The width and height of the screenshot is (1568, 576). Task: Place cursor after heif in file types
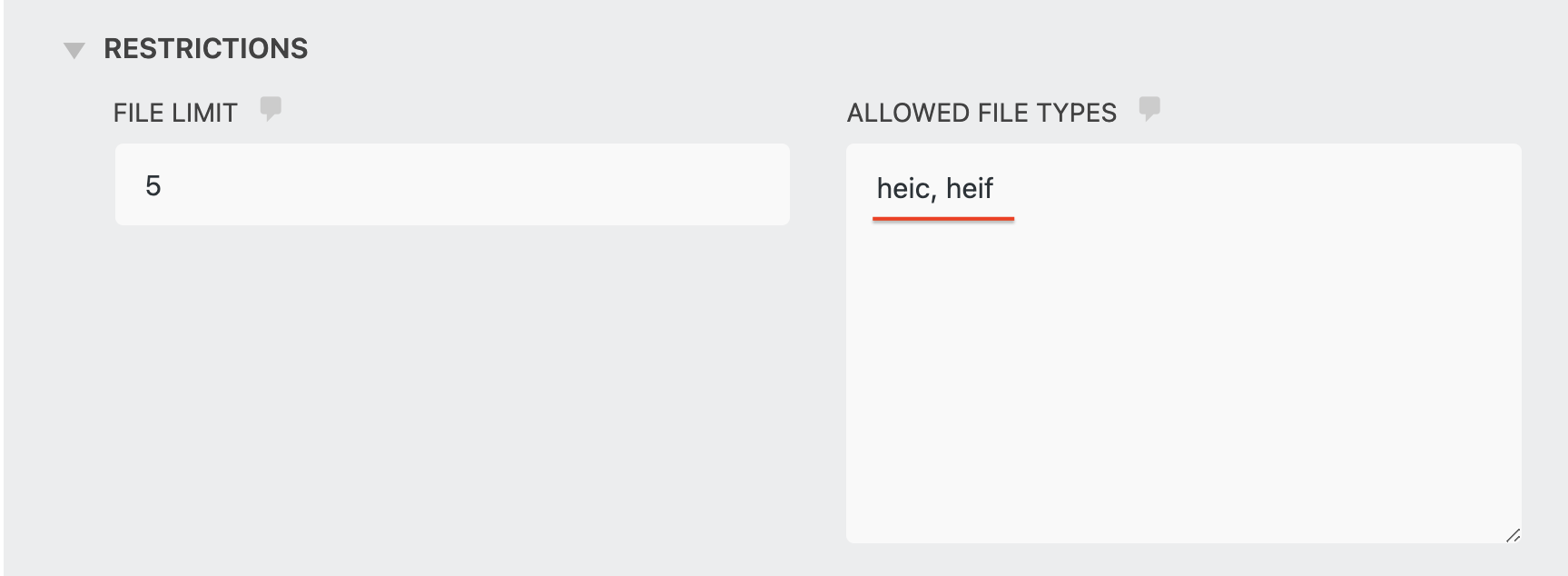tap(999, 188)
